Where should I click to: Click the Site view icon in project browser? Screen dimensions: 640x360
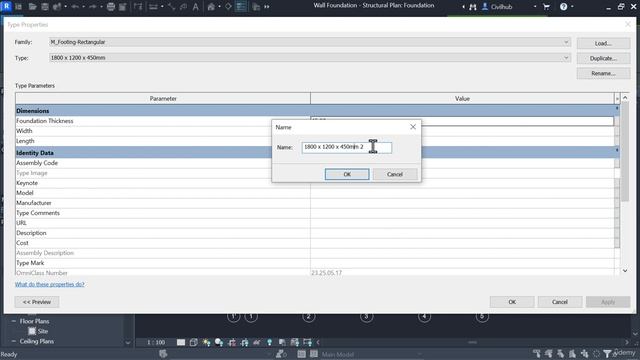[x=32, y=331]
